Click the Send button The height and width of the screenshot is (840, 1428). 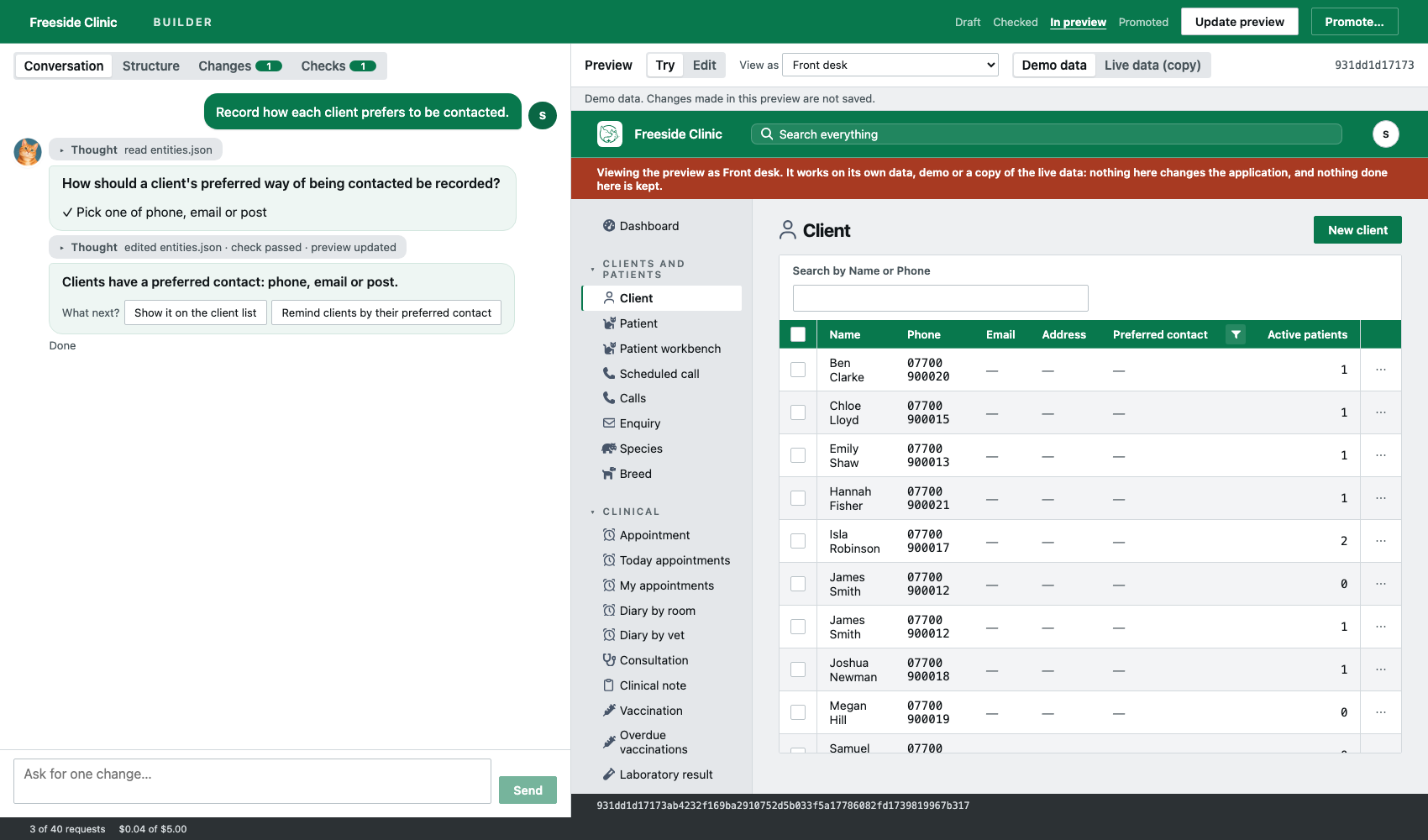(528, 790)
